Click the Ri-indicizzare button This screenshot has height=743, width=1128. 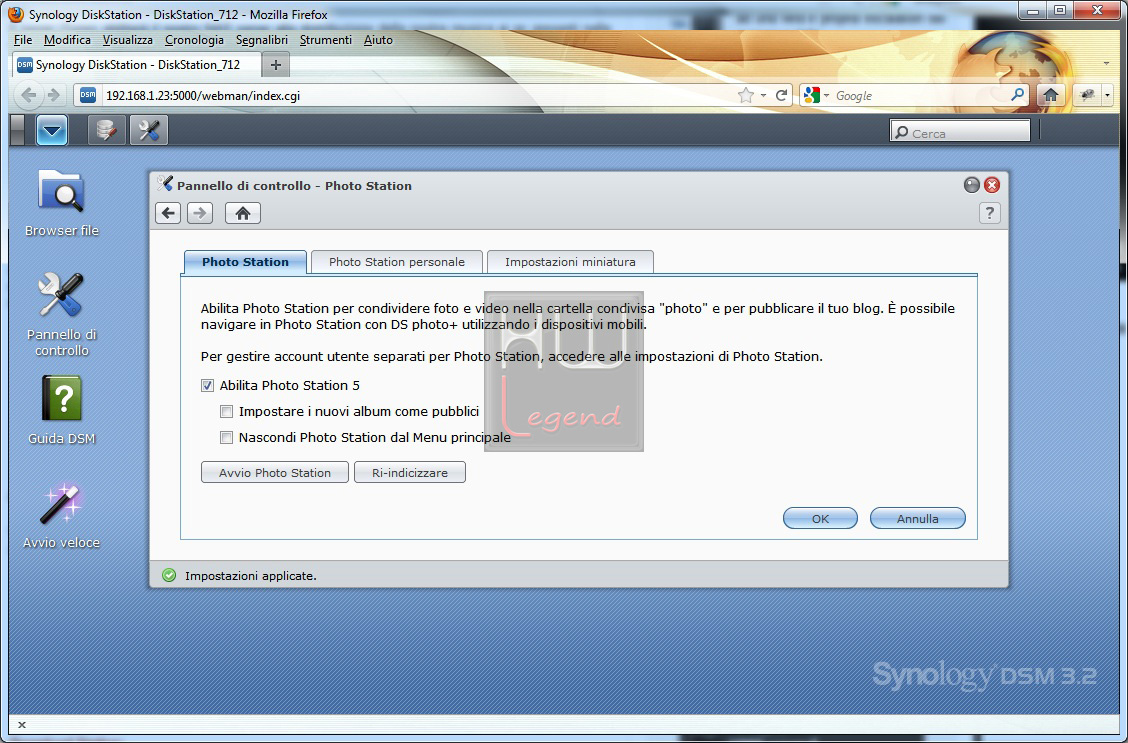410,473
